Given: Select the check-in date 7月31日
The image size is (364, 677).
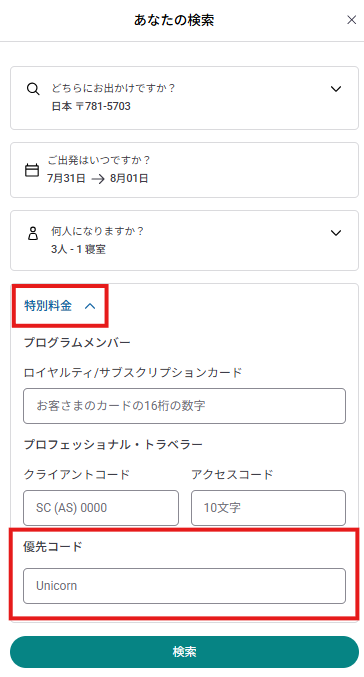Looking at the screenshot, I should coord(66,178).
